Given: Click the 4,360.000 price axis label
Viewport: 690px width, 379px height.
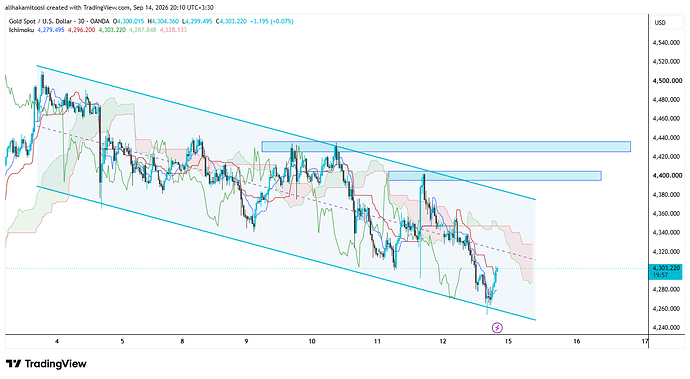Looking at the screenshot, I should 667,213.
